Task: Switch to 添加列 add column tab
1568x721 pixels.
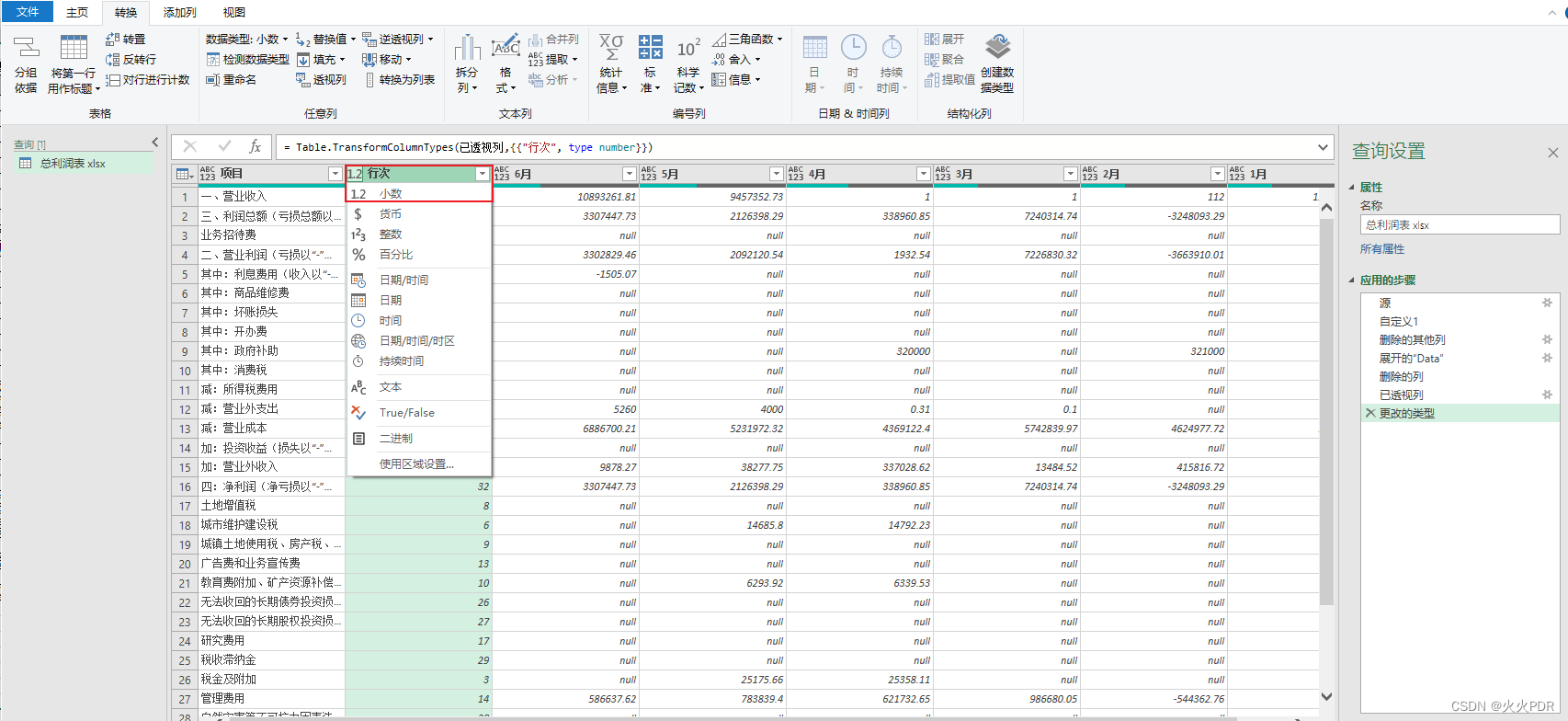Action: tap(179, 12)
